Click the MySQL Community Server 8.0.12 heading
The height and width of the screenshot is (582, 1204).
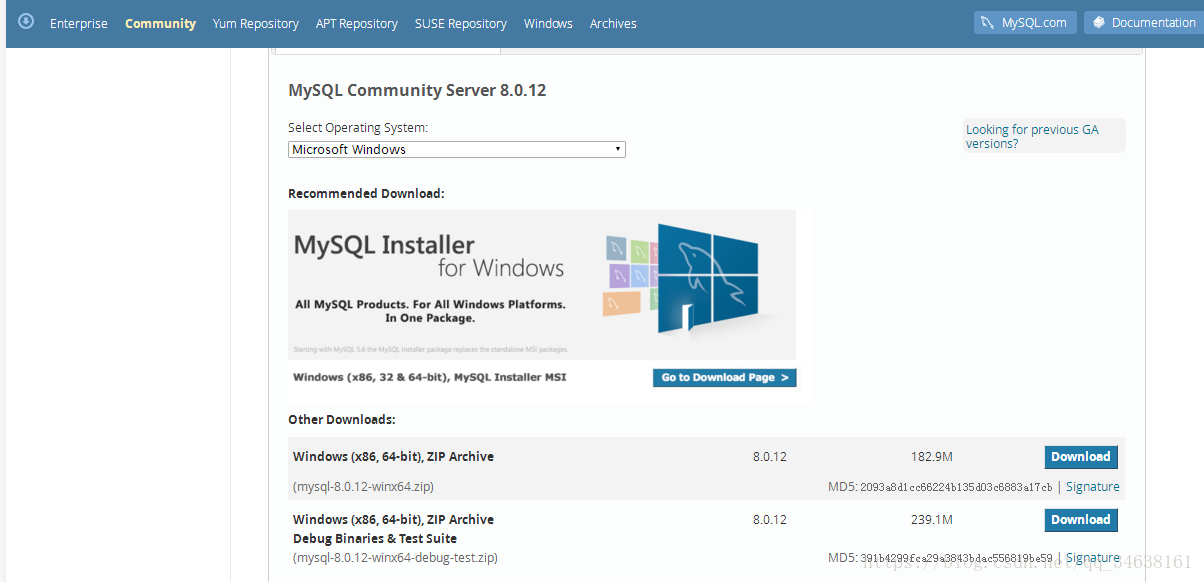417,91
